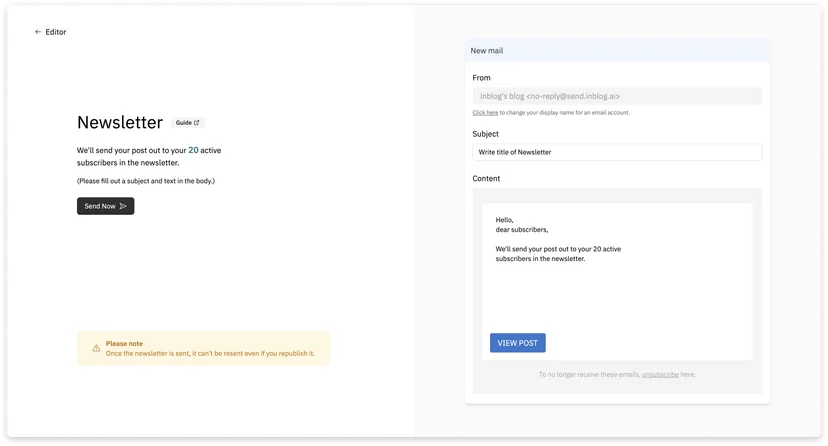This screenshot has width=828, height=446.
Task: Go back via the Editor label
Action: coord(55,32)
